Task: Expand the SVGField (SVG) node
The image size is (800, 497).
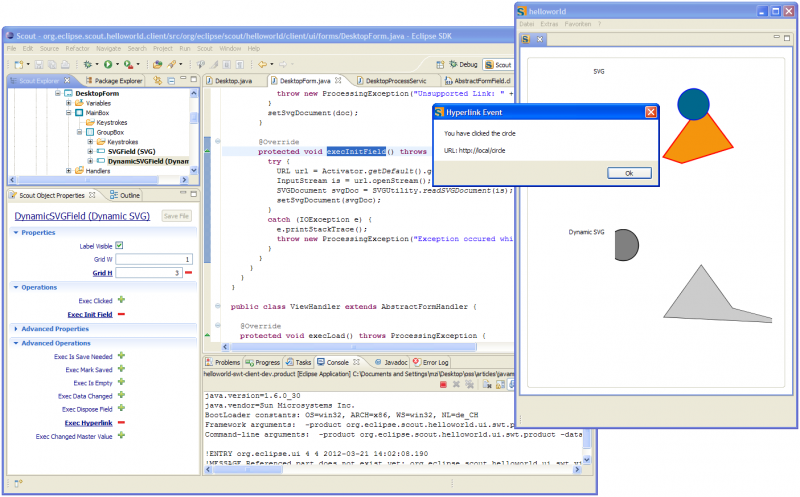Action: (90, 152)
